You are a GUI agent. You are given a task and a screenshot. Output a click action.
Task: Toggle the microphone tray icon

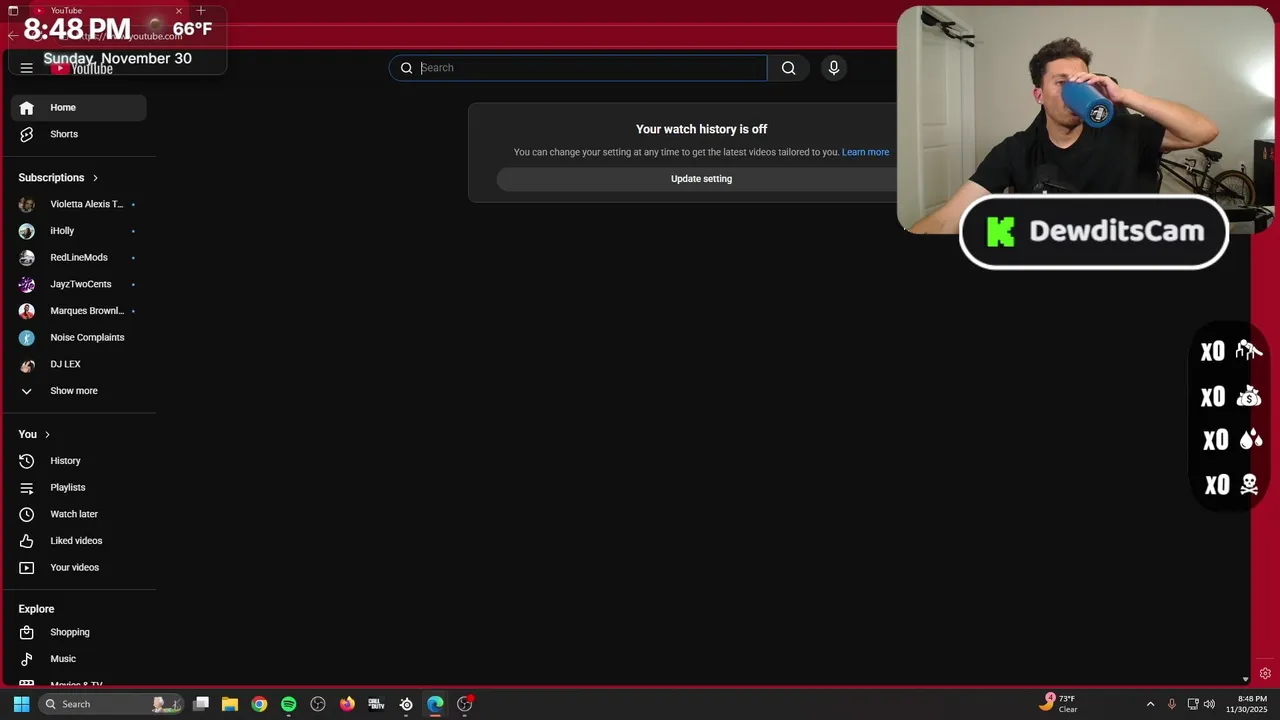click(x=1172, y=704)
